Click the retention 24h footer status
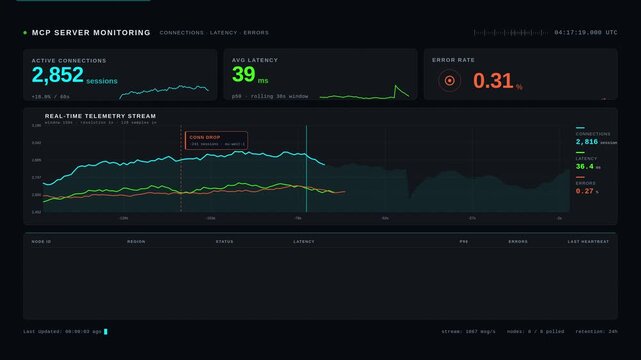Screen dimensions: 641x360 tap(596, 332)
